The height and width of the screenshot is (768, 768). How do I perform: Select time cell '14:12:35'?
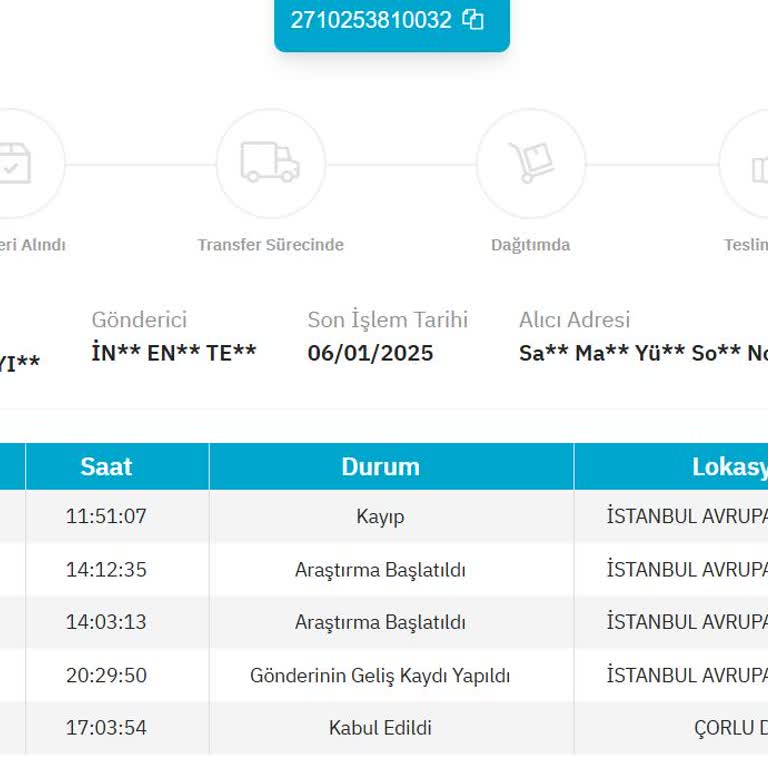click(106, 570)
